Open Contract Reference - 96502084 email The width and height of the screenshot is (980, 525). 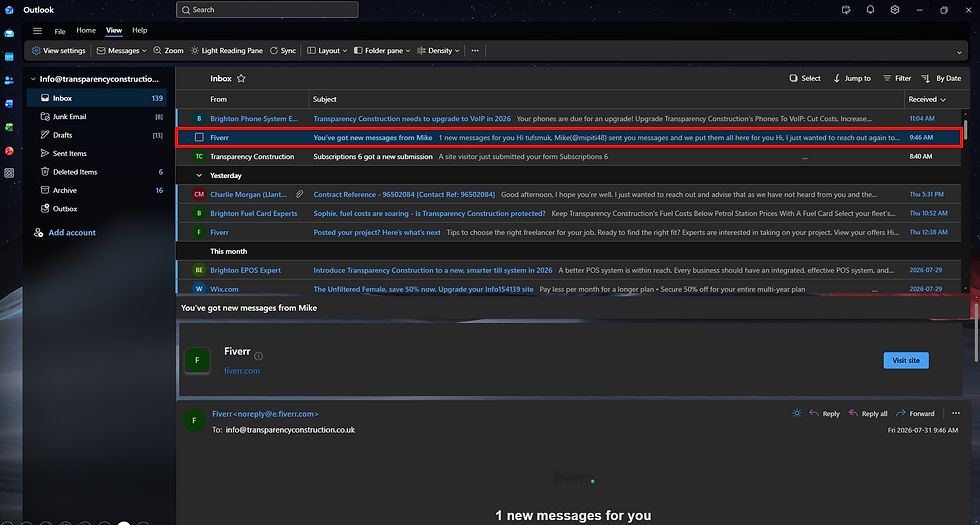(569, 194)
